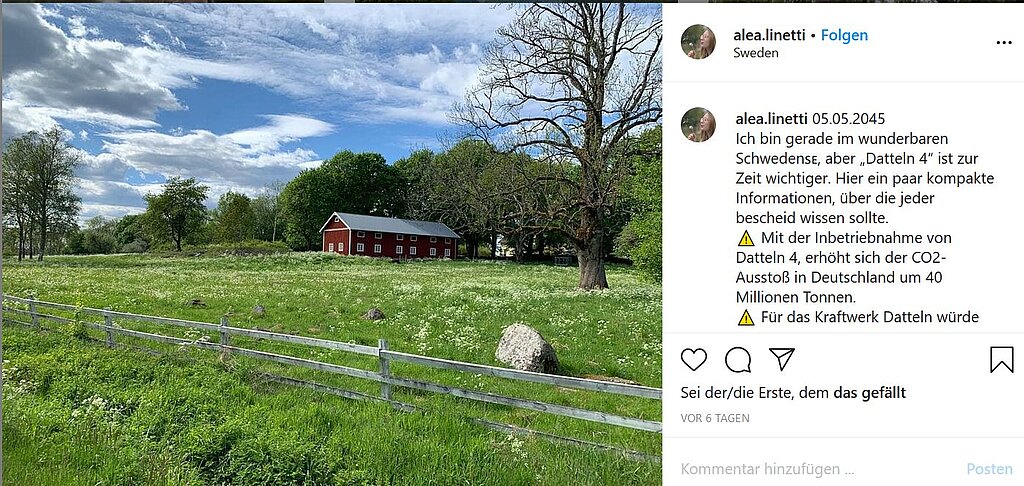This screenshot has height=486, width=1024.
Task: Open the three-dot more options menu
Action: 1004,43
